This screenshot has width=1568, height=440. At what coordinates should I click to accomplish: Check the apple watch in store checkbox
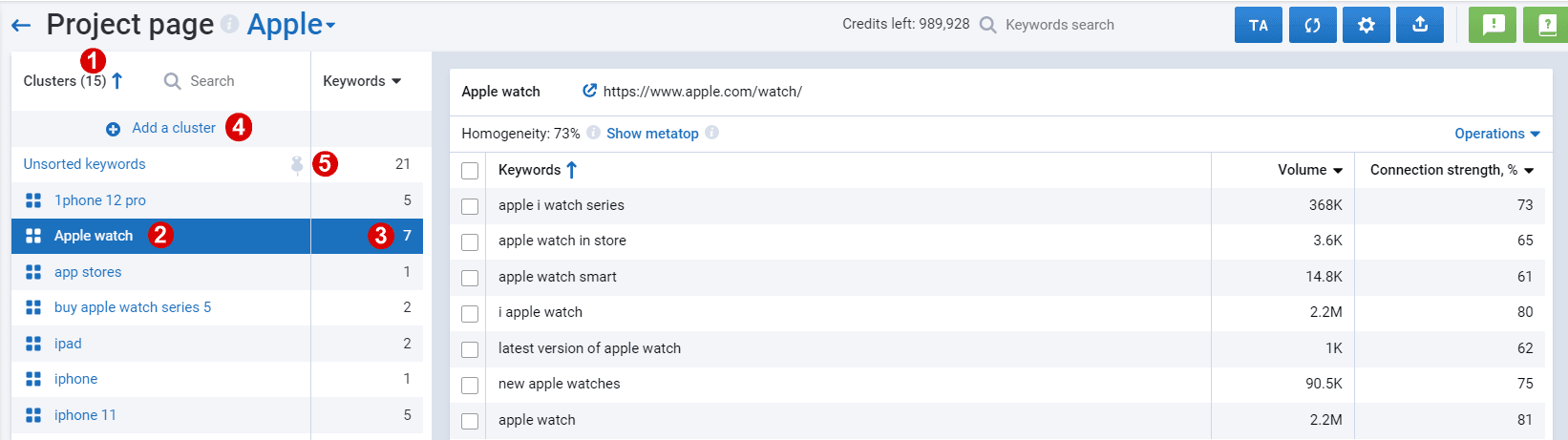[x=470, y=242]
